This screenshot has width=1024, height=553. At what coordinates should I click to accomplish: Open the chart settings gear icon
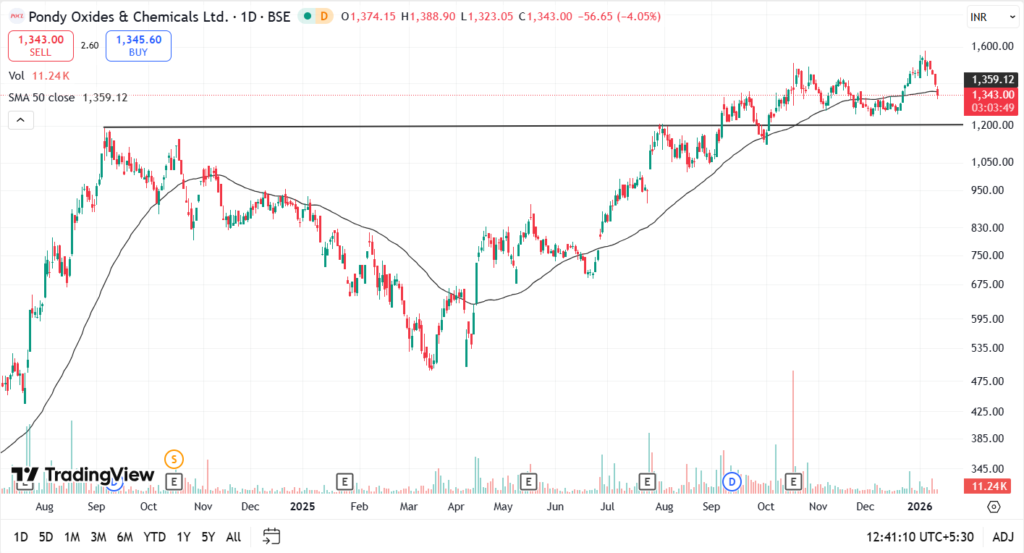[993, 506]
